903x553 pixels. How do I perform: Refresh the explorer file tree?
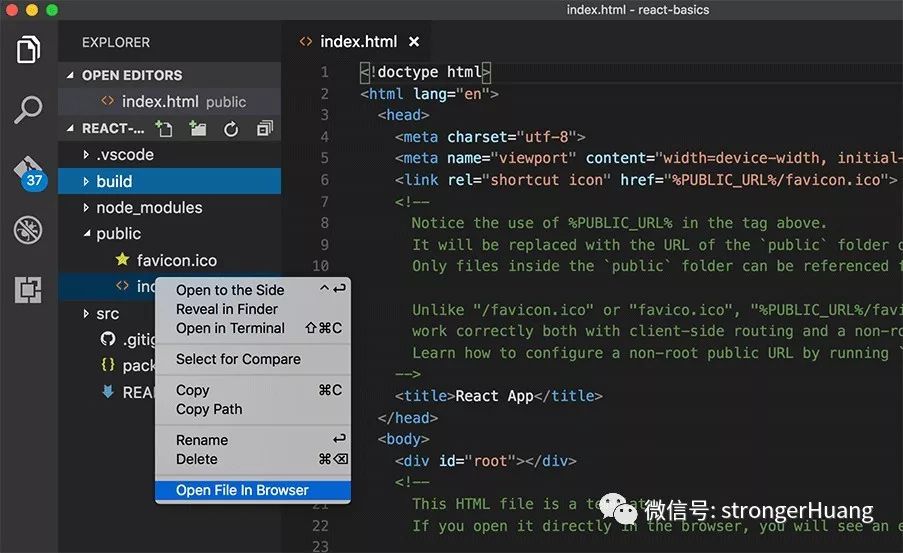click(231, 129)
